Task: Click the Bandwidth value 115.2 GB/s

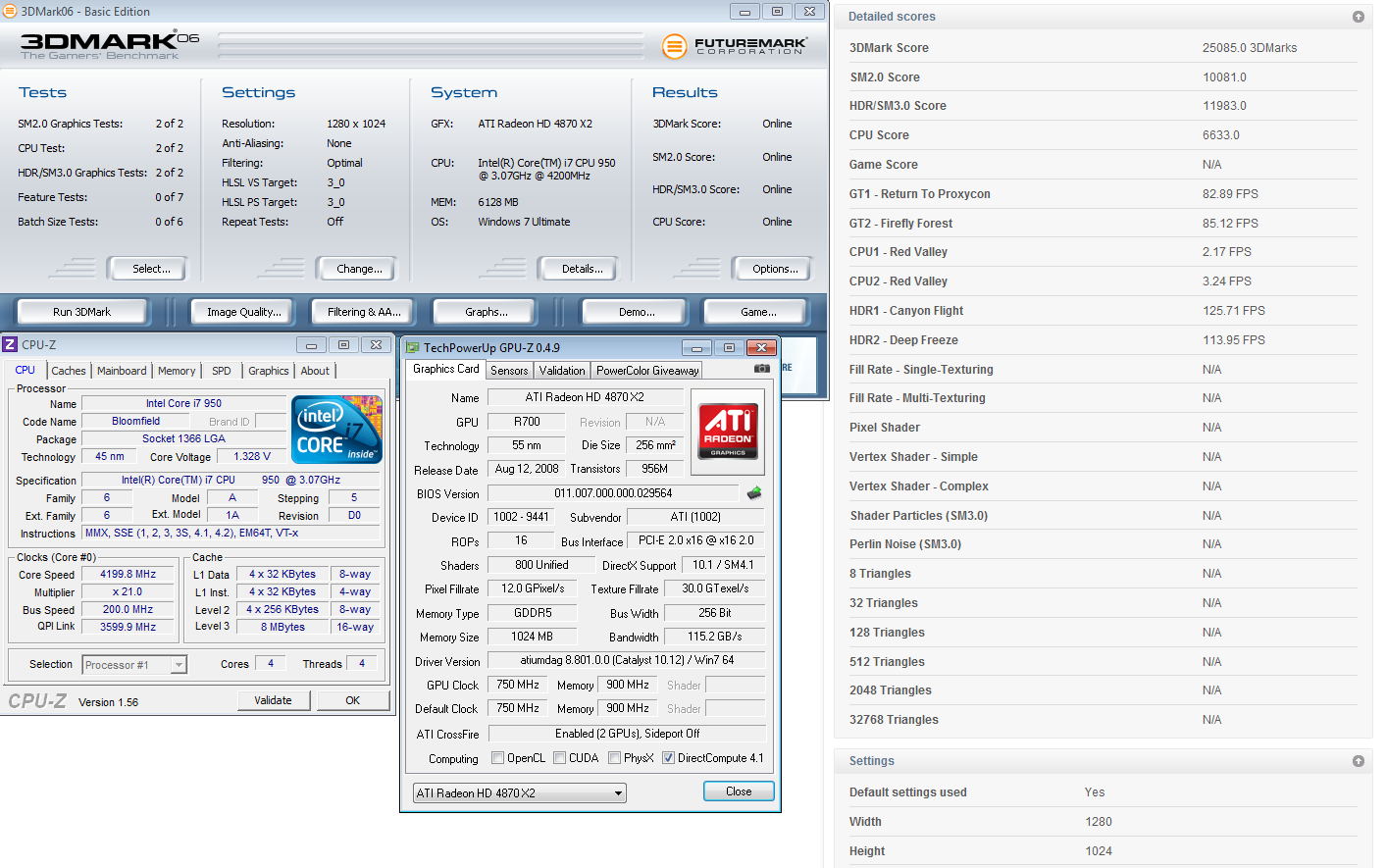Action: click(x=714, y=637)
